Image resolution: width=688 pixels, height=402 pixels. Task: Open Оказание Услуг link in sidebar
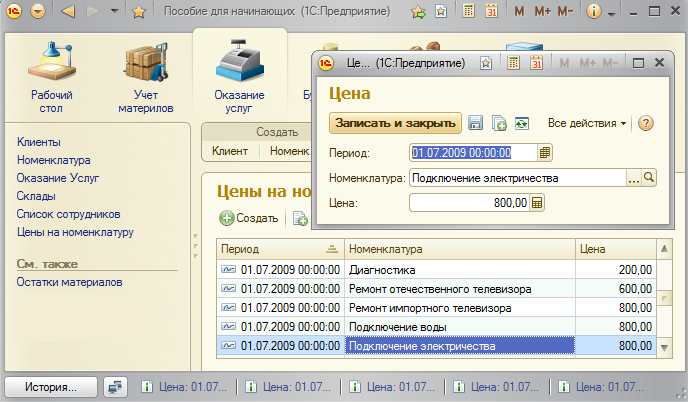(x=58, y=178)
